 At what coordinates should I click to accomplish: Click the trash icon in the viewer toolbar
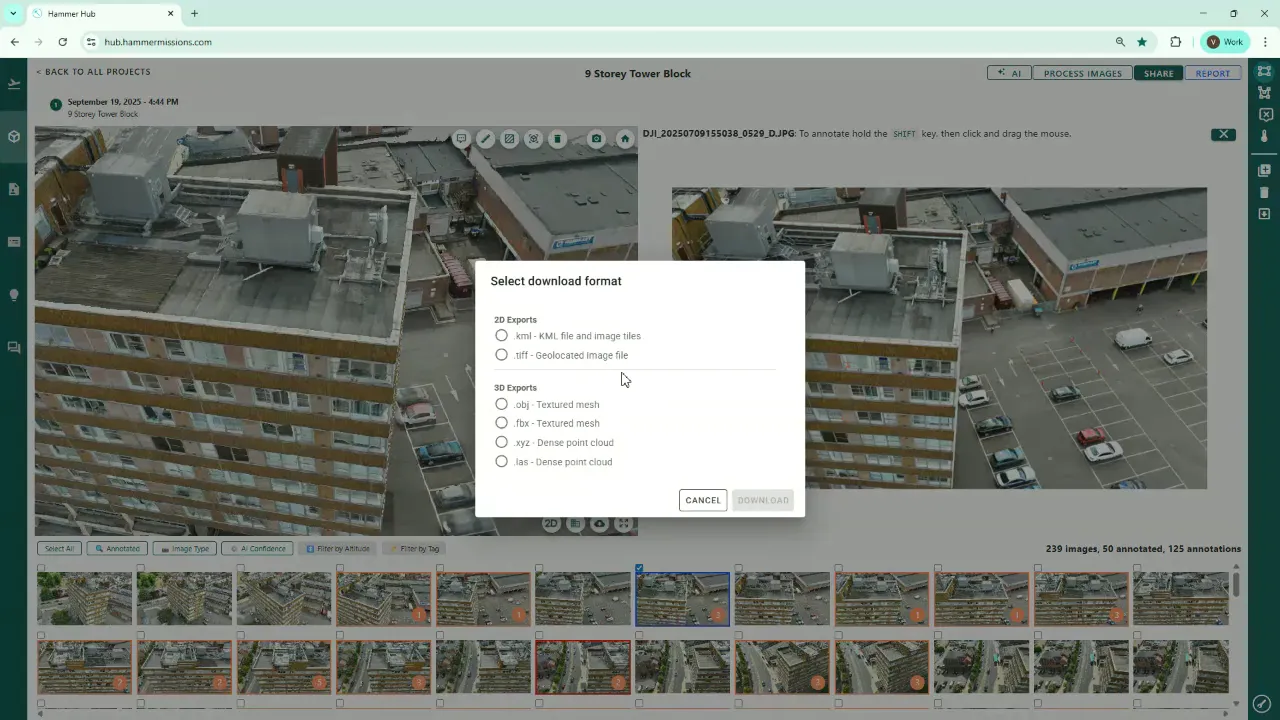[557, 139]
